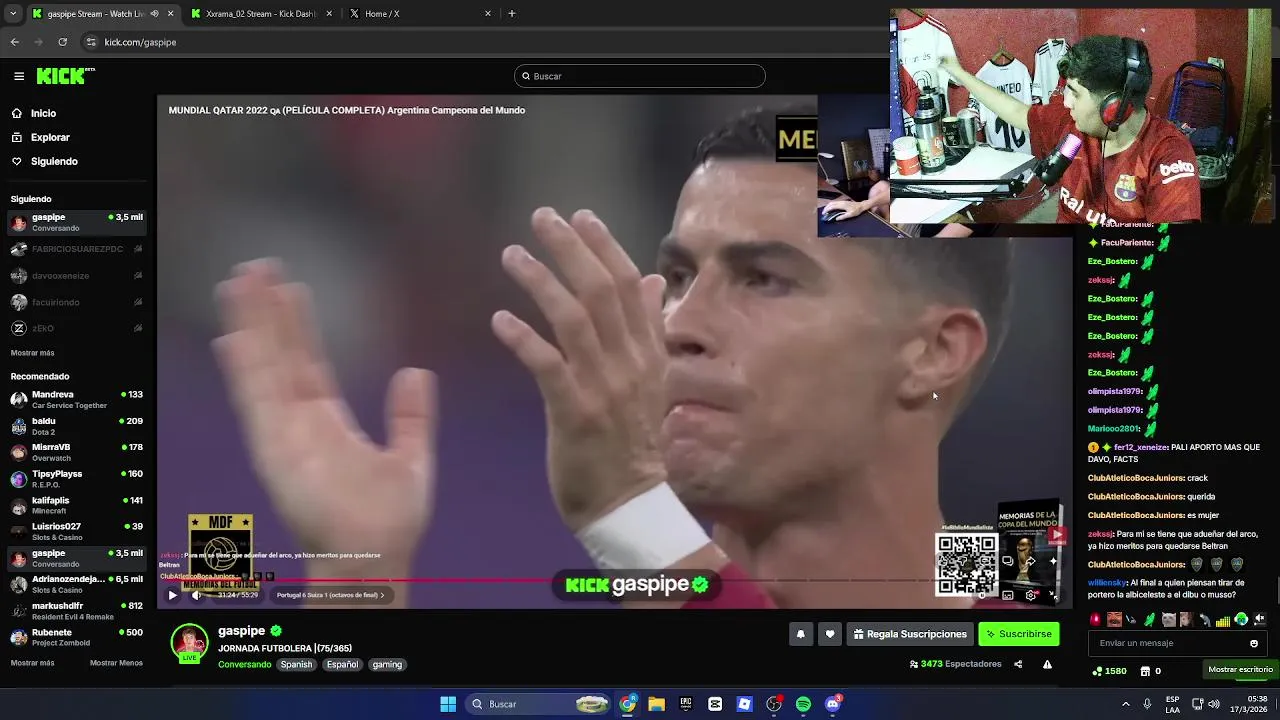This screenshot has width=1280, height=720.
Task: Insert the white cat emote
Action: point(1169,620)
